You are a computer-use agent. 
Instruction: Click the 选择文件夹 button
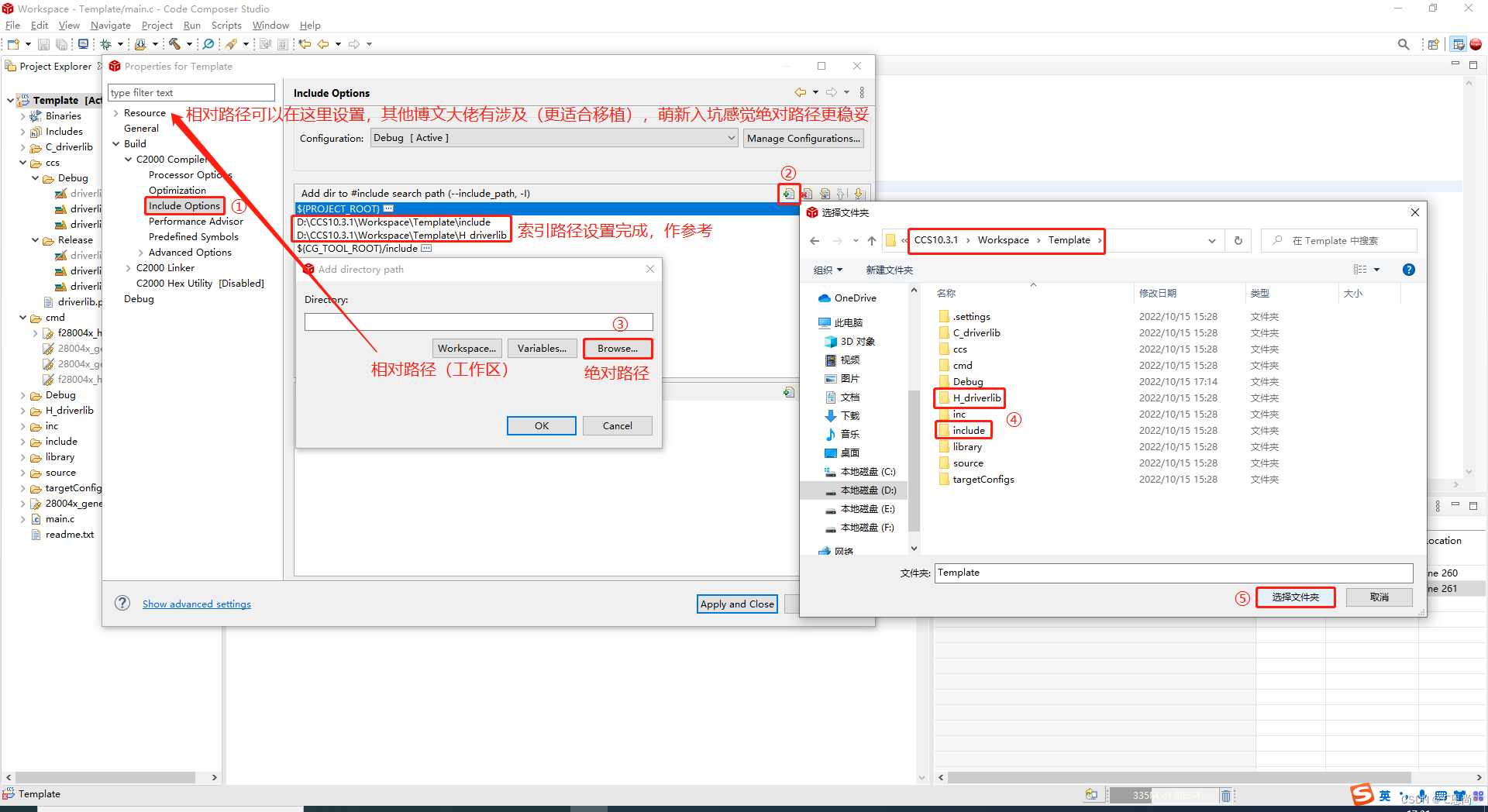tap(1295, 597)
